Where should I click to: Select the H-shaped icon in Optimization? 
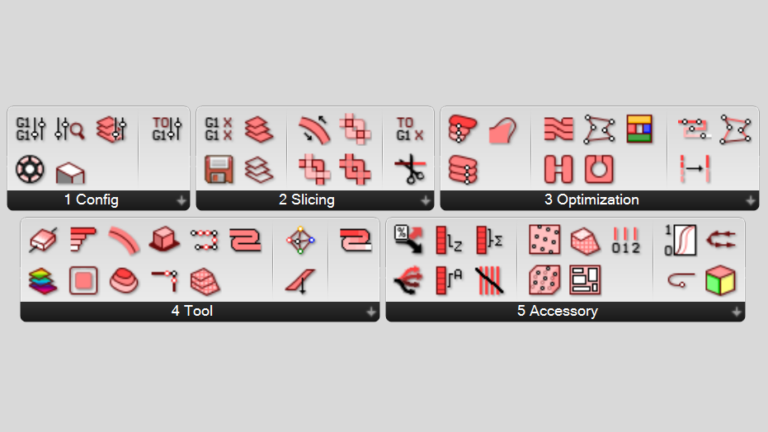click(x=558, y=169)
